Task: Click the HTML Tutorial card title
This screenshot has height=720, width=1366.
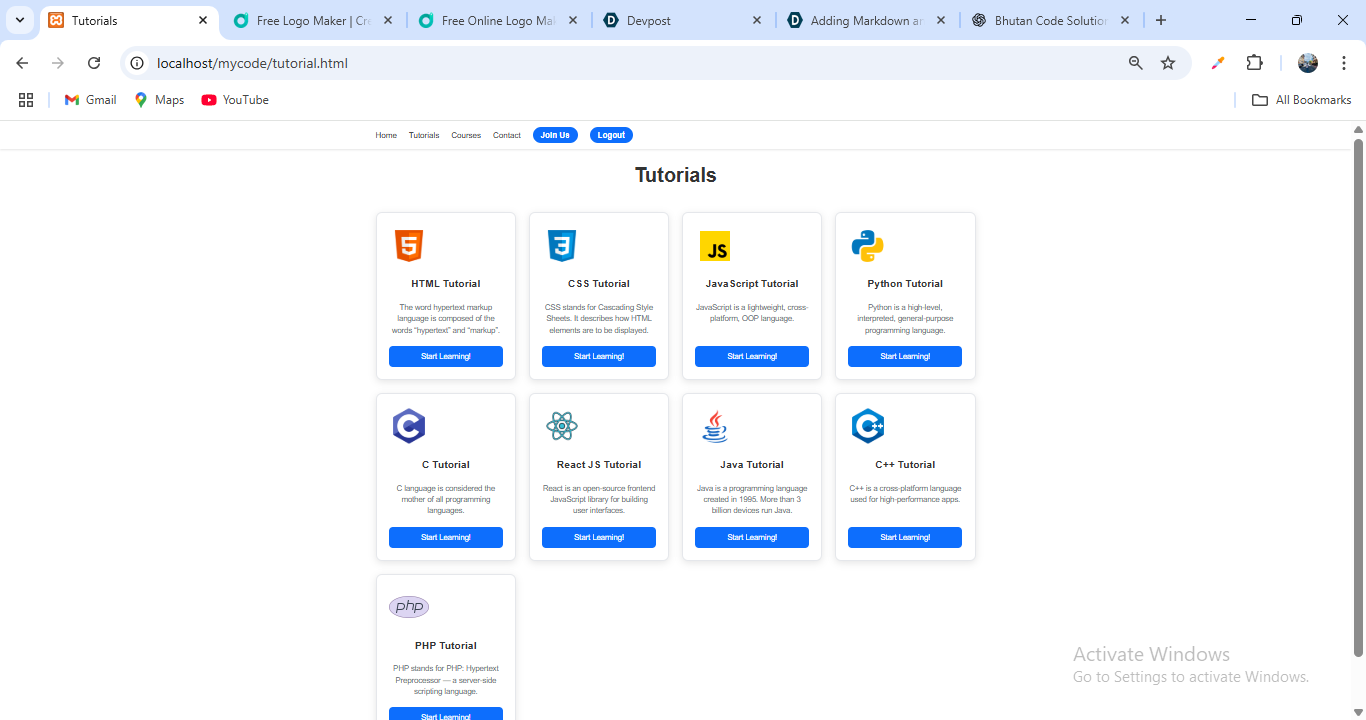Action: 446,284
